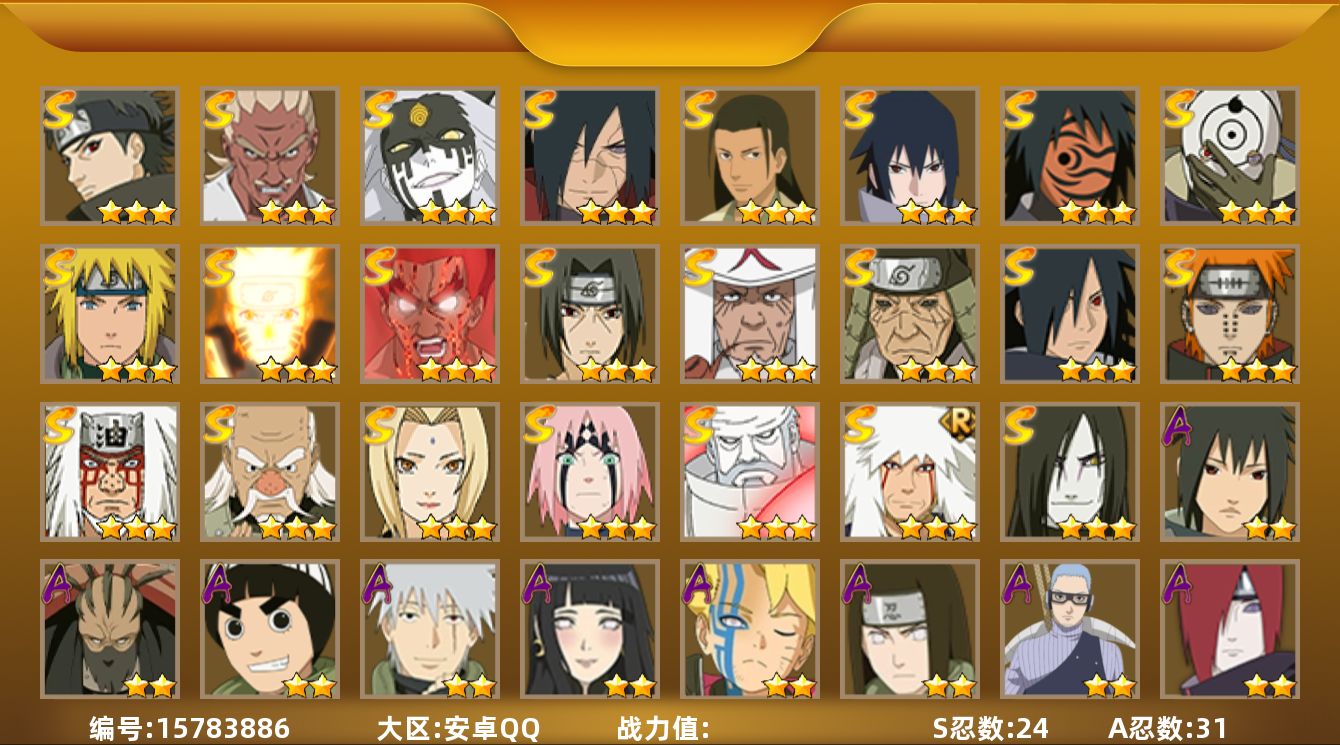Viewport: 1340px width, 745px height.
Task: Choose the blonde Tsunade character portrait
Action: 430,471
